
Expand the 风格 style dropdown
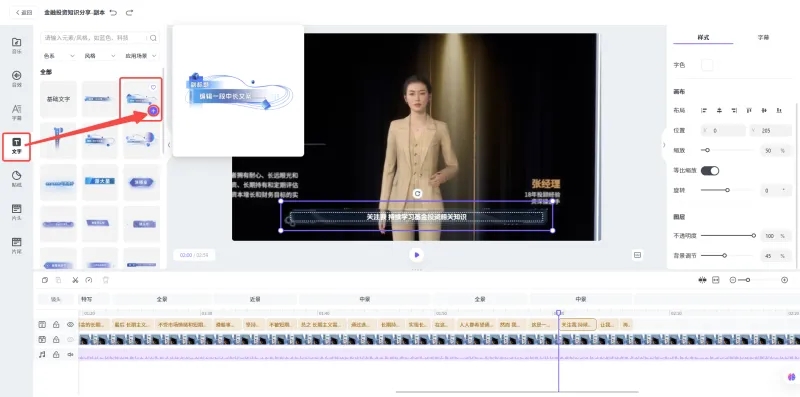tap(100, 56)
